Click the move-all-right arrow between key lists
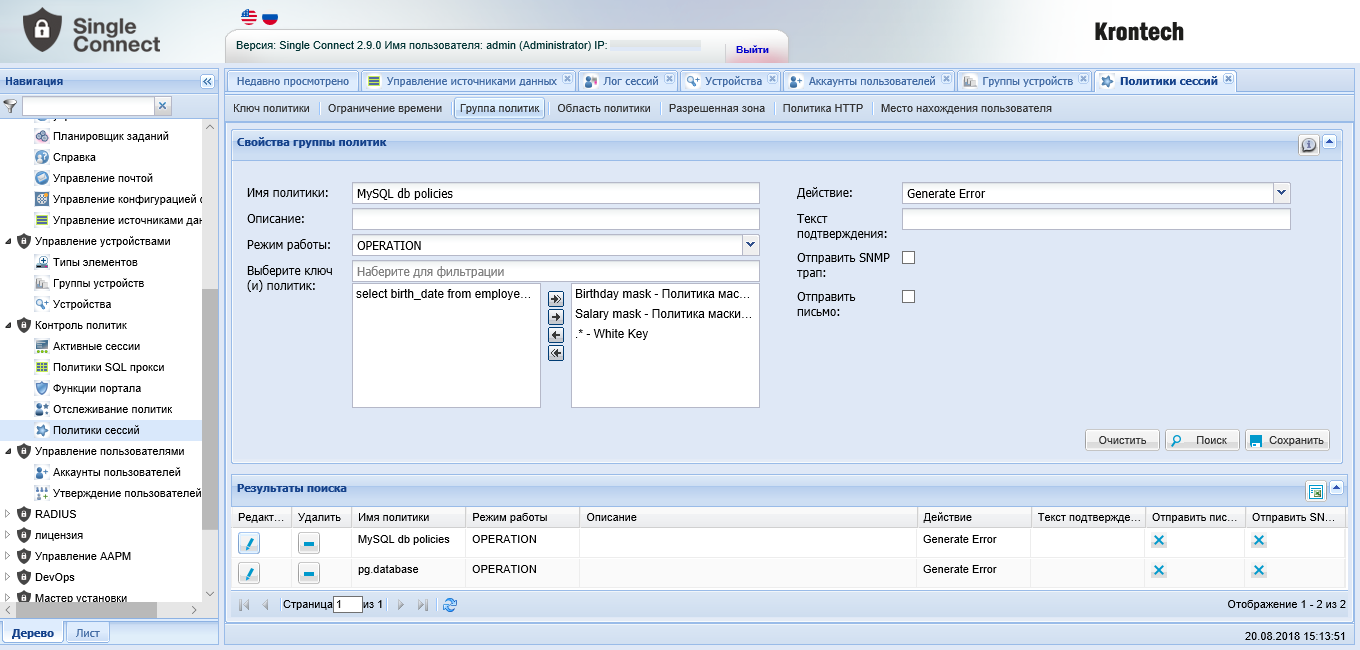Image resolution: width=1360 pixels, height=650 pixels. point(556,298)
